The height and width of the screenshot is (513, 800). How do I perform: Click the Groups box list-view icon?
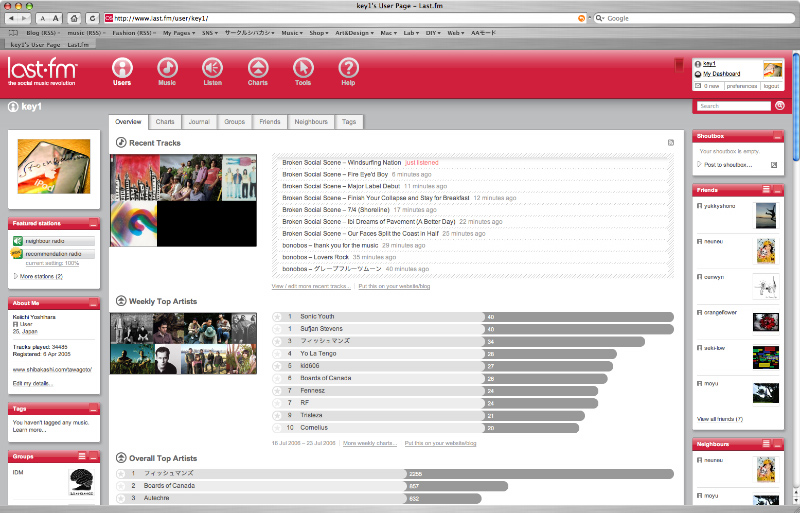(x=82, y=456)
